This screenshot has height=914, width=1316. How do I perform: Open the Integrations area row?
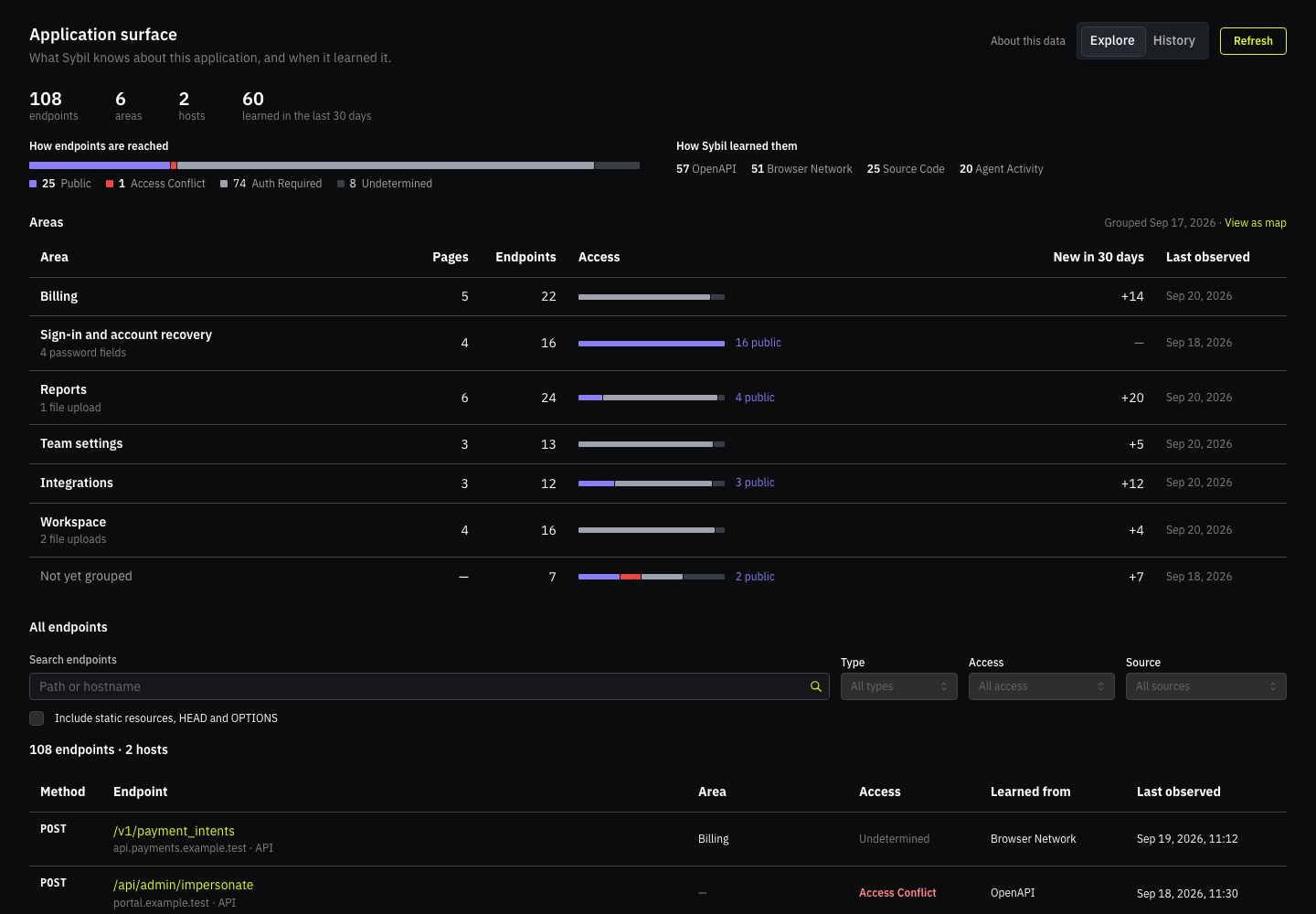click(658, 484)
